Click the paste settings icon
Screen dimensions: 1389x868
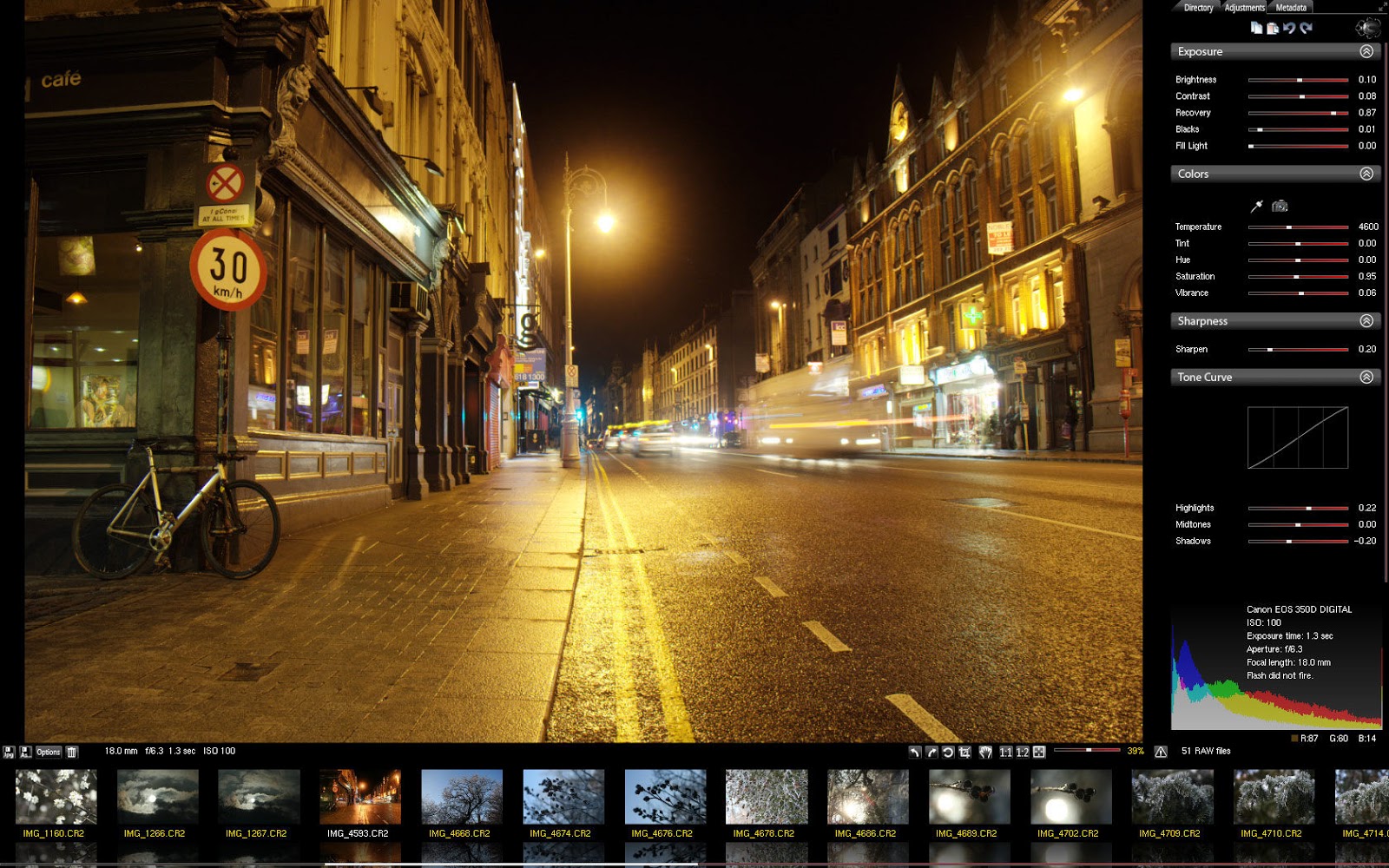(1273, 28)
